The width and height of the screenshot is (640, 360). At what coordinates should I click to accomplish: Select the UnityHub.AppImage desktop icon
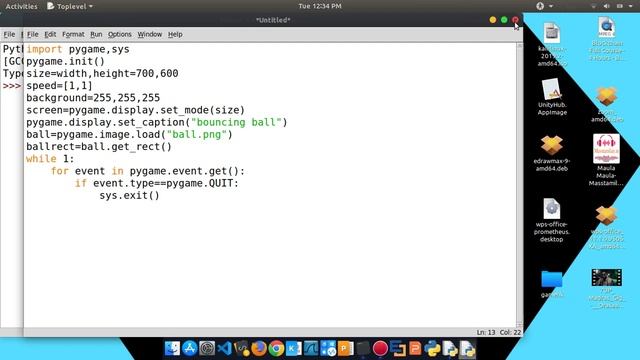552,97
